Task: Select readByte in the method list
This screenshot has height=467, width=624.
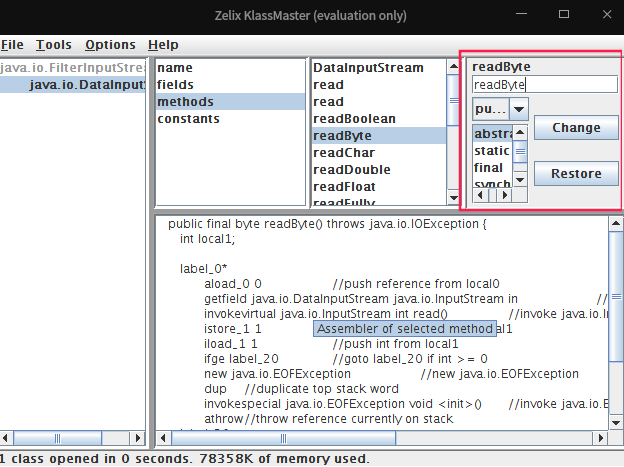Action: pyautogui.click(x=379, y=136)
